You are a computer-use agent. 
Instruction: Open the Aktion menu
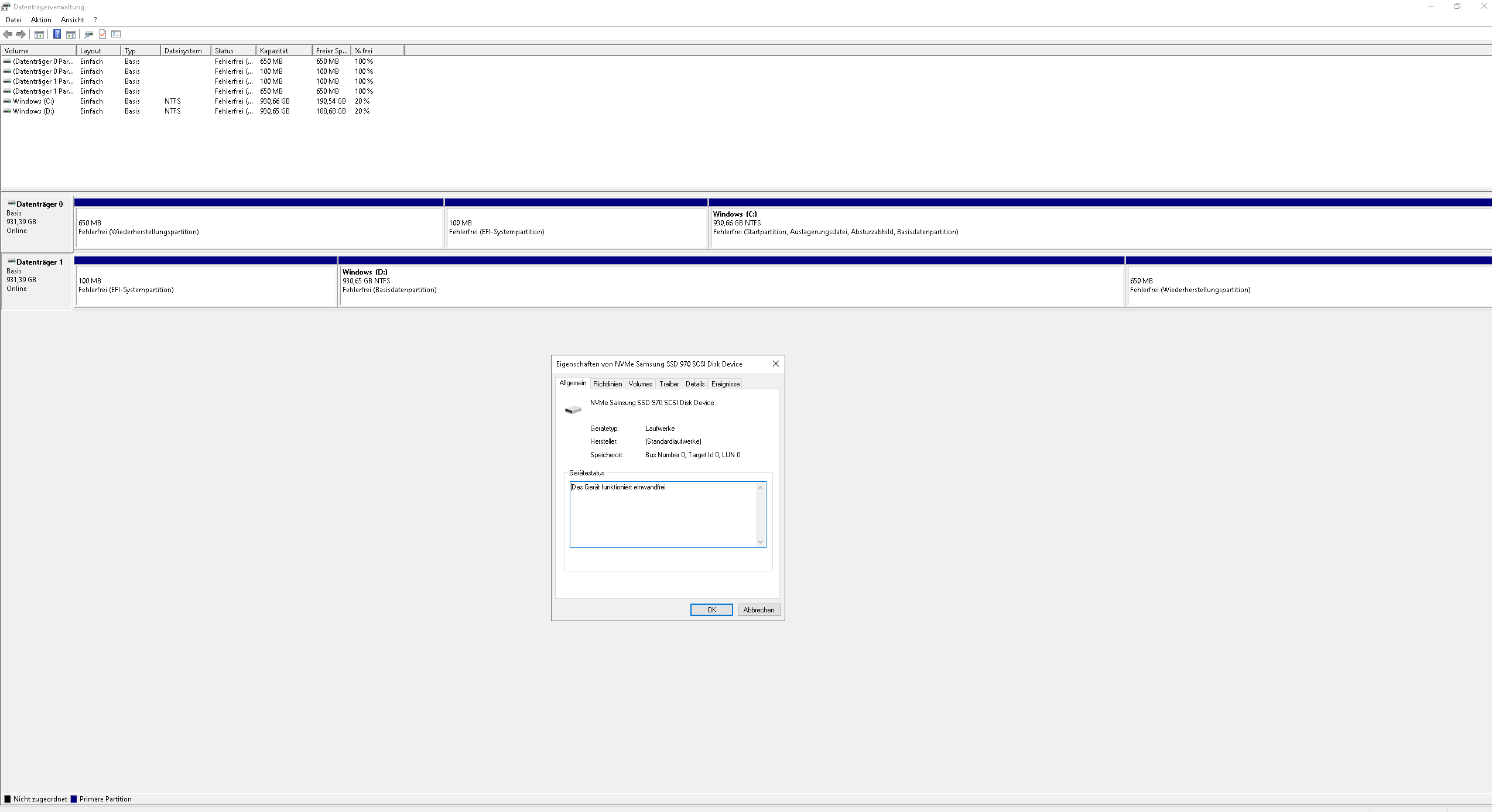[x=41, y=19]
